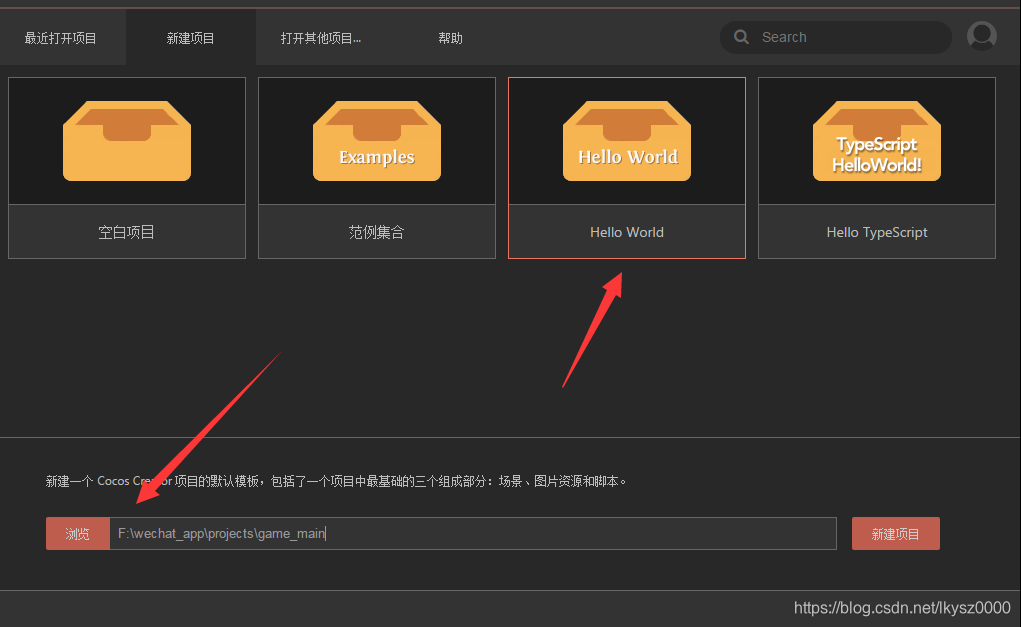This screenshot has width=1021, height=627.
Task: Click the magnifier search icon
Action: (741, 37)
